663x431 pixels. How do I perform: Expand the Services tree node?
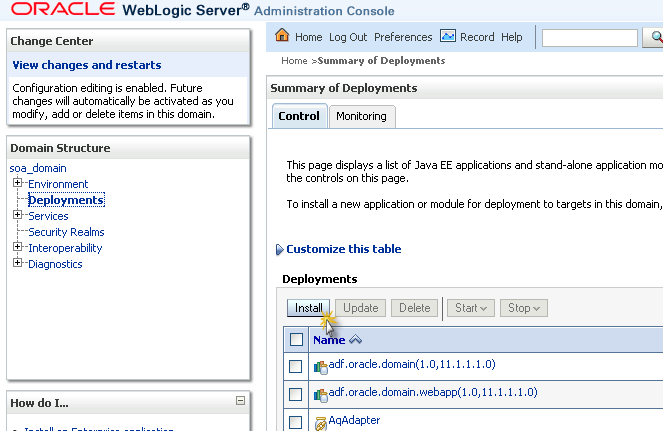point(17,216)
